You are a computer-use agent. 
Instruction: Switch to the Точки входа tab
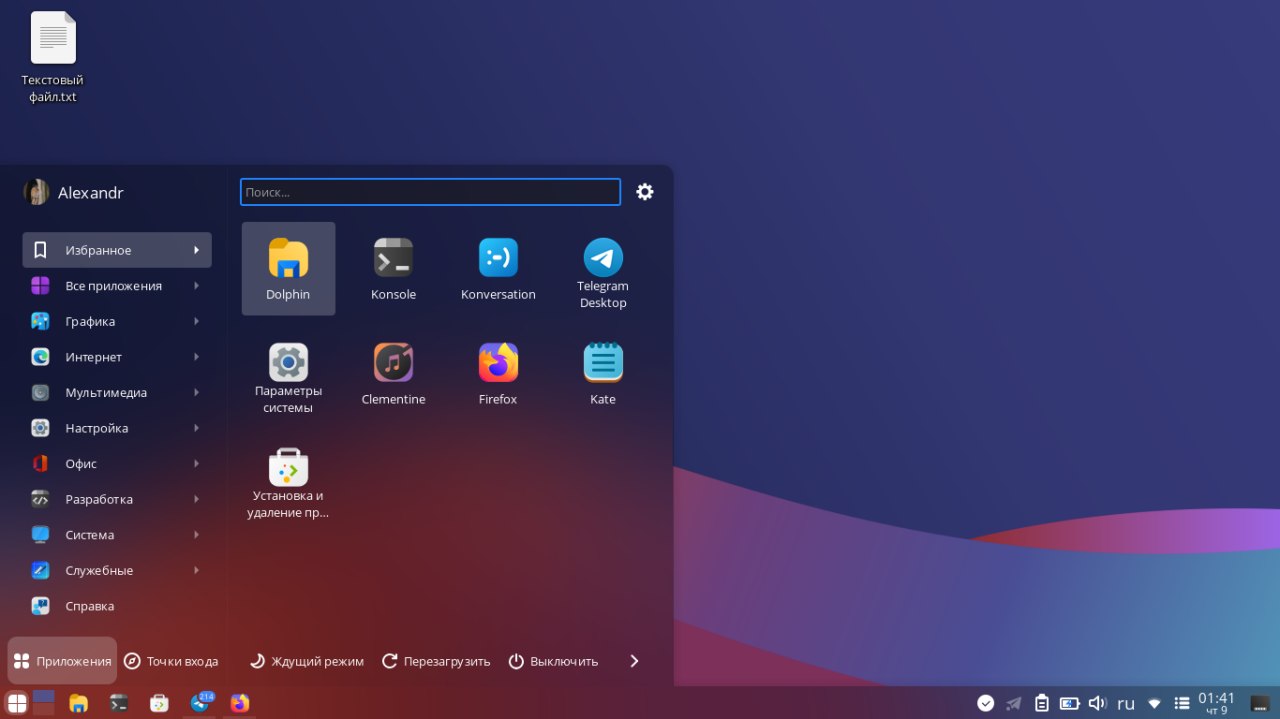pos(171,661)
